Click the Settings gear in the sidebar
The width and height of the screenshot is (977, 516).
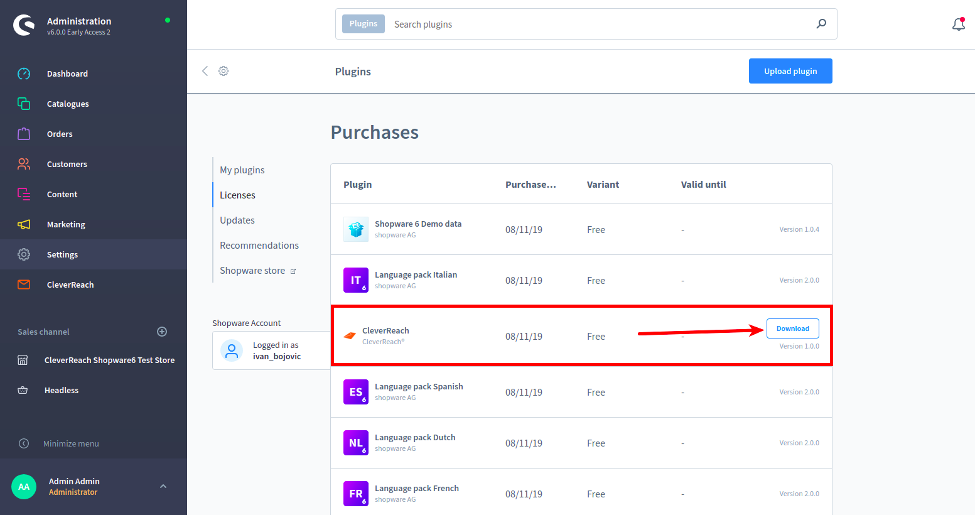tap(24, 254)
